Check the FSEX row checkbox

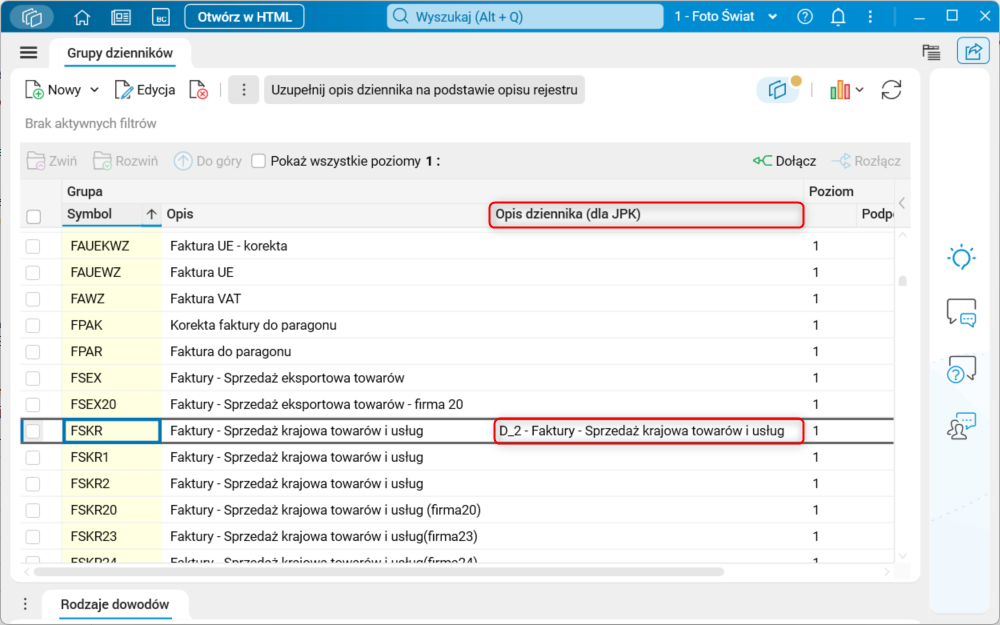click(x=33, y=378)
